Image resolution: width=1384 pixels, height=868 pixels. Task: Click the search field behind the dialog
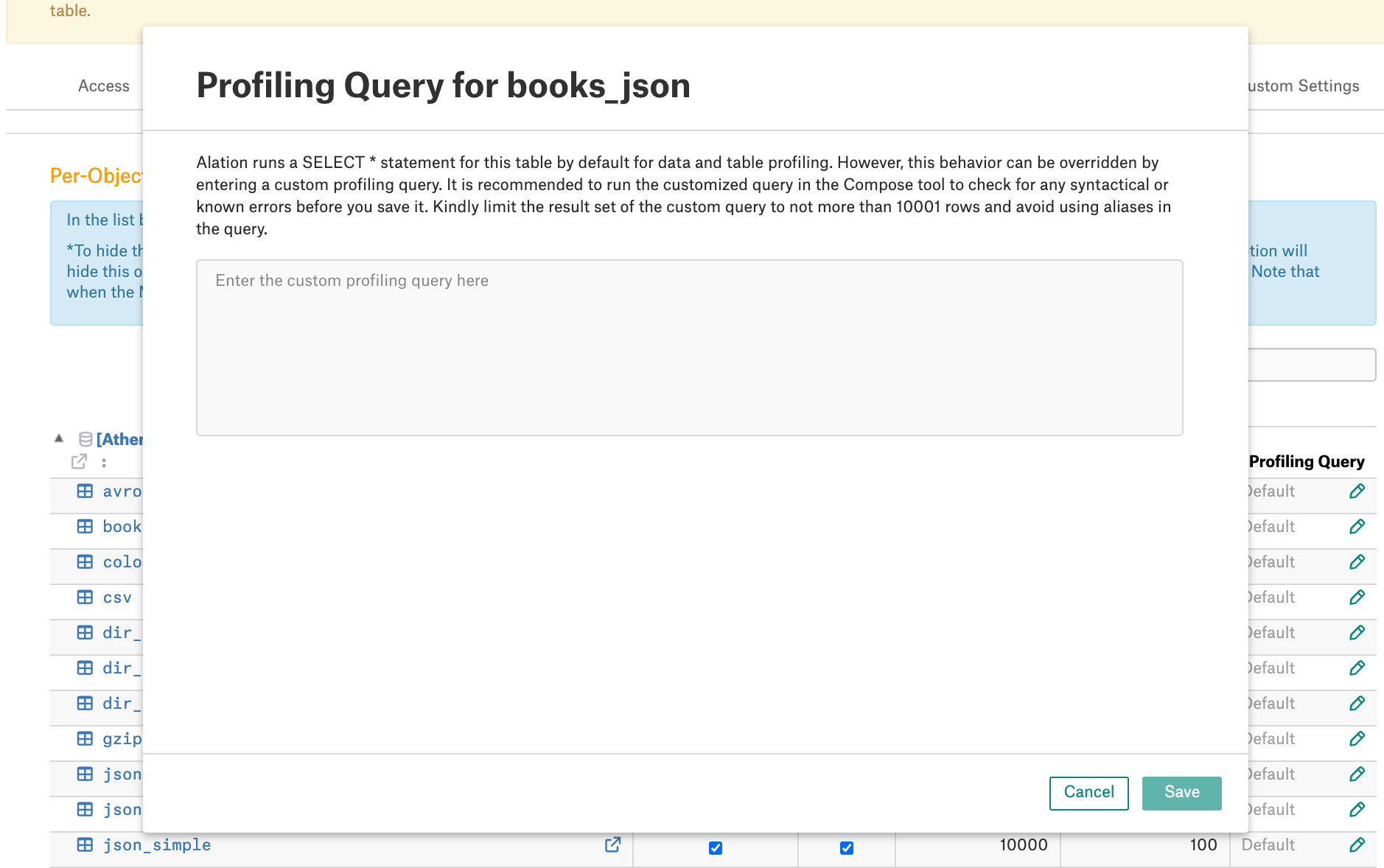(1312, 365)
